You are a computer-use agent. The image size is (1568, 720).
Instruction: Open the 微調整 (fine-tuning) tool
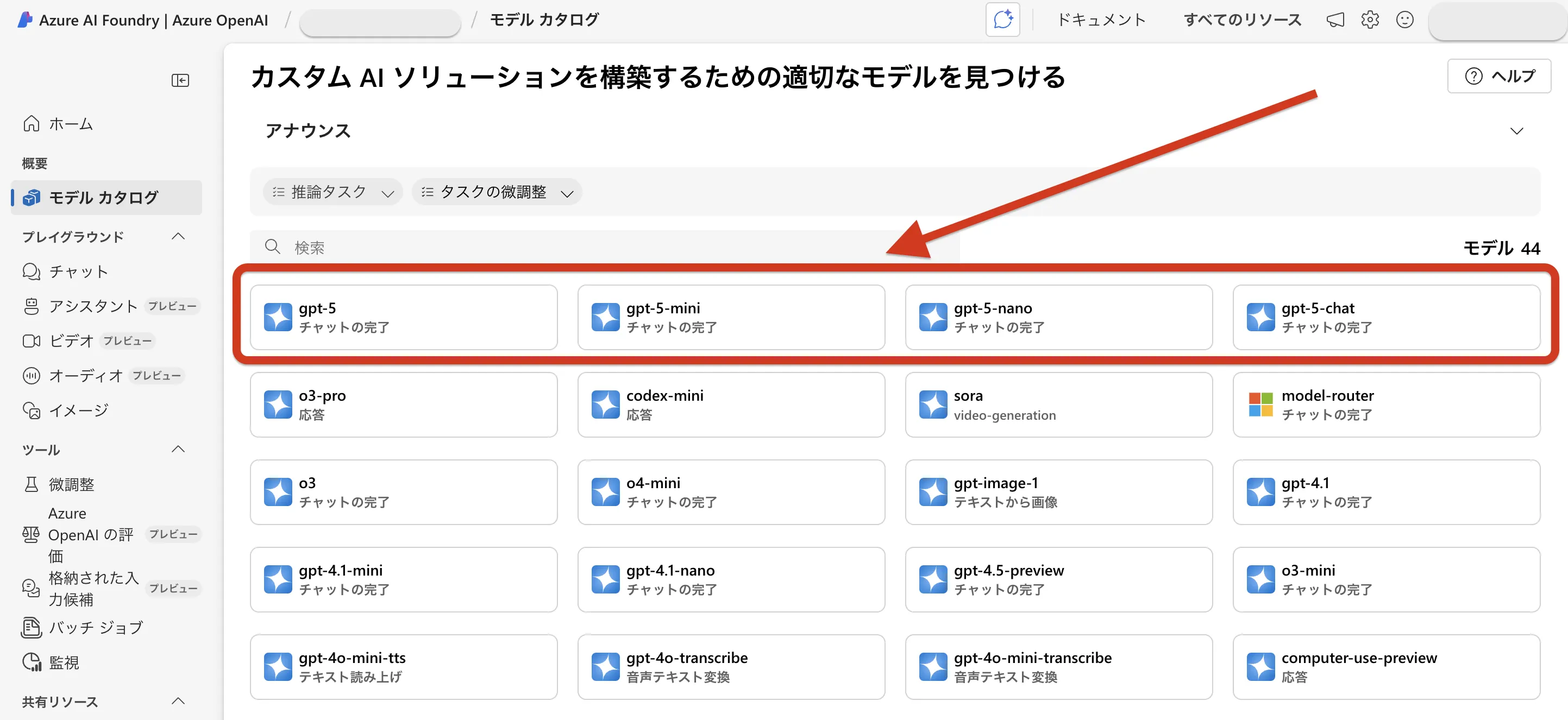point(72,484)
